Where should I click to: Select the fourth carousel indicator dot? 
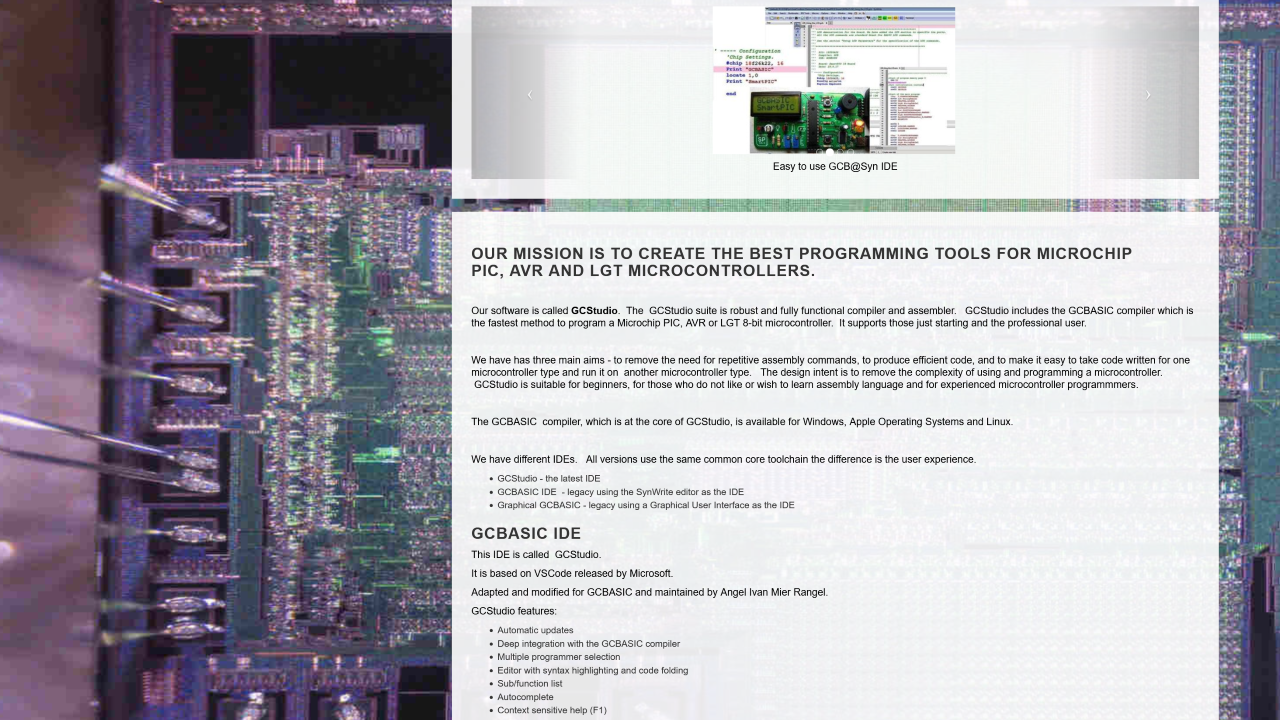851,151
